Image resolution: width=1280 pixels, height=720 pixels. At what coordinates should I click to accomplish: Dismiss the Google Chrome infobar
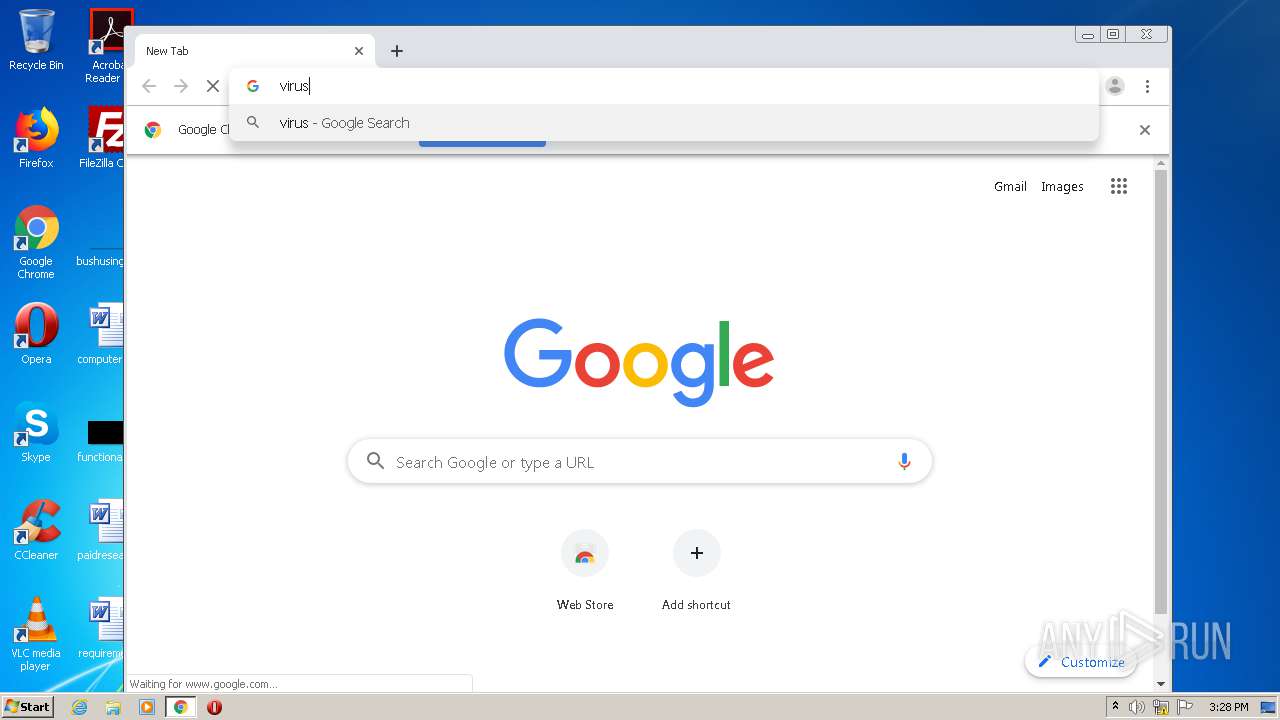[x=1145, y=130]
